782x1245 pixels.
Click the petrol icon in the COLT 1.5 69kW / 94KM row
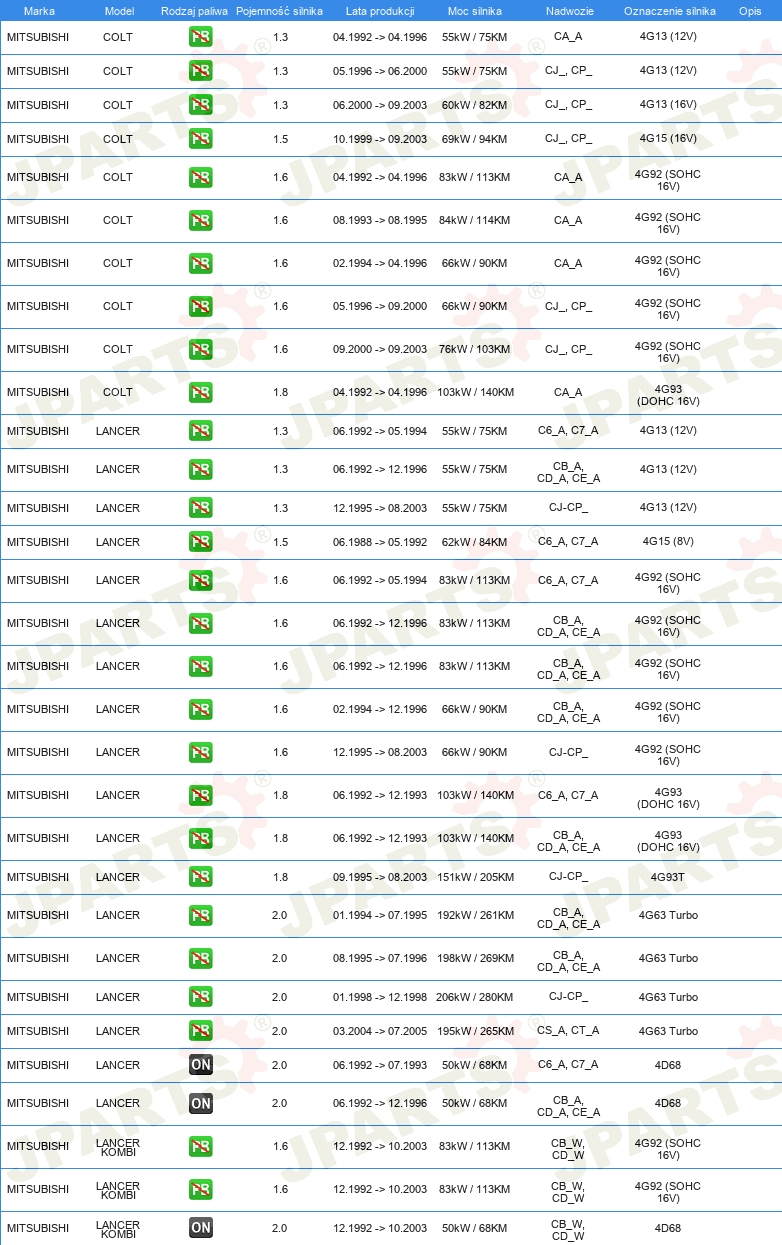point(201,139)
